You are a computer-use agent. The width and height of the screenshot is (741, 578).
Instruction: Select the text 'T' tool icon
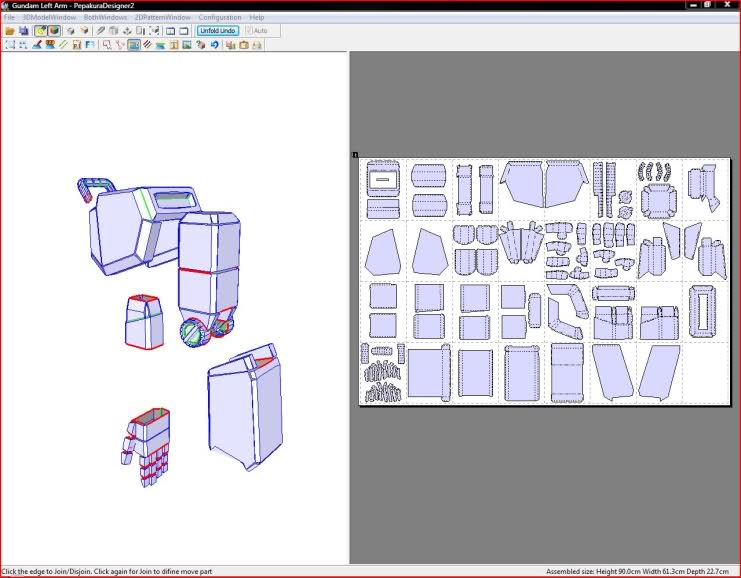pyautogui.click(x=174, y=45)
